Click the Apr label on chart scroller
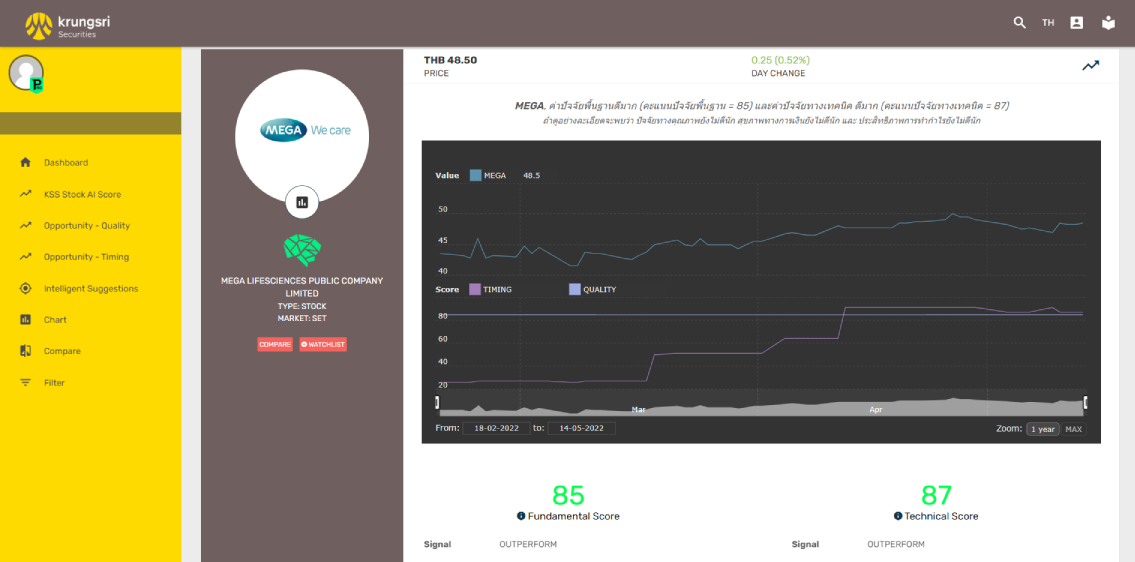1135x562 pixels. tap(876, 409)
